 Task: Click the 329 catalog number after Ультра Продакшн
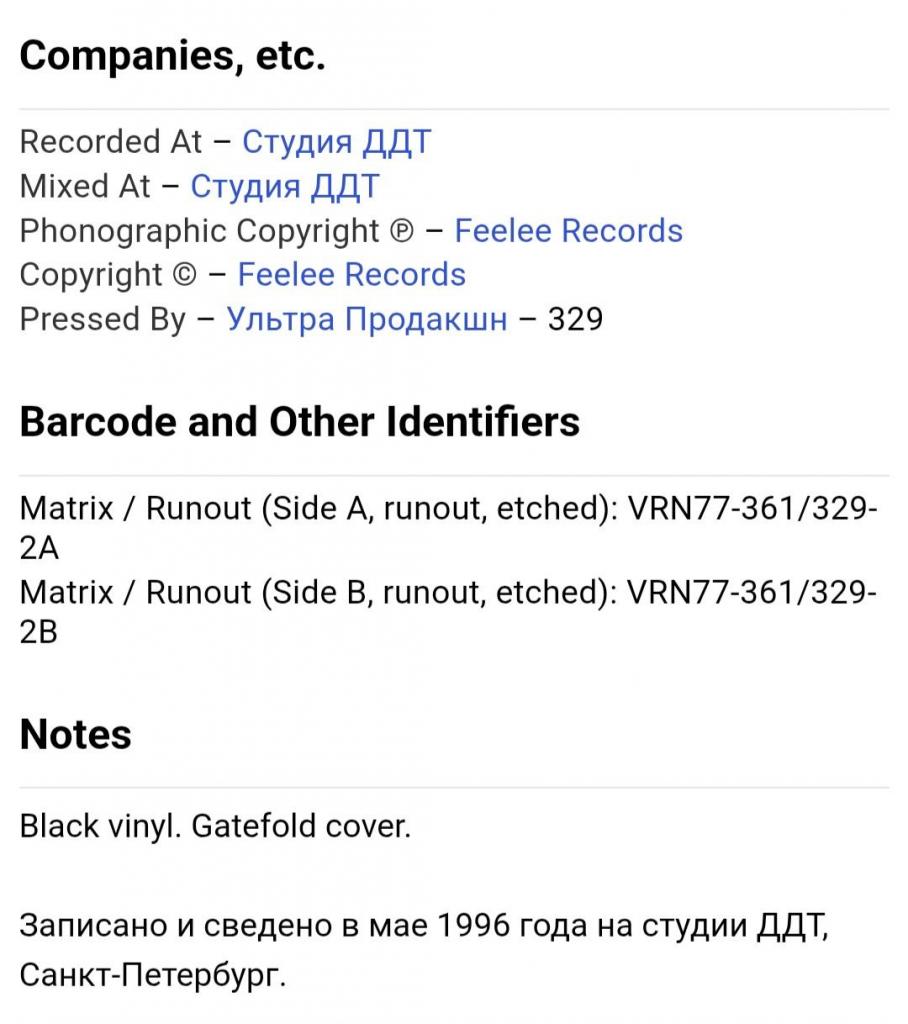coord(575,319)
